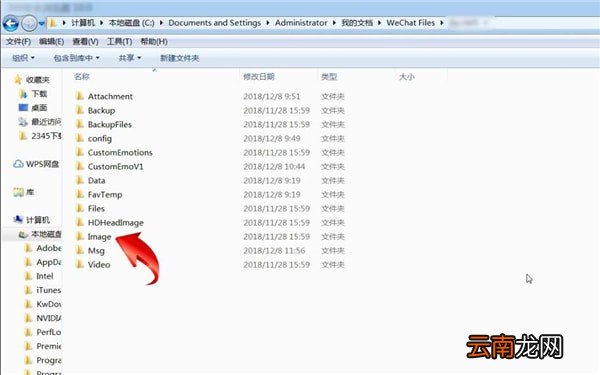Select the Image folder icon

[x=80, y=236]
